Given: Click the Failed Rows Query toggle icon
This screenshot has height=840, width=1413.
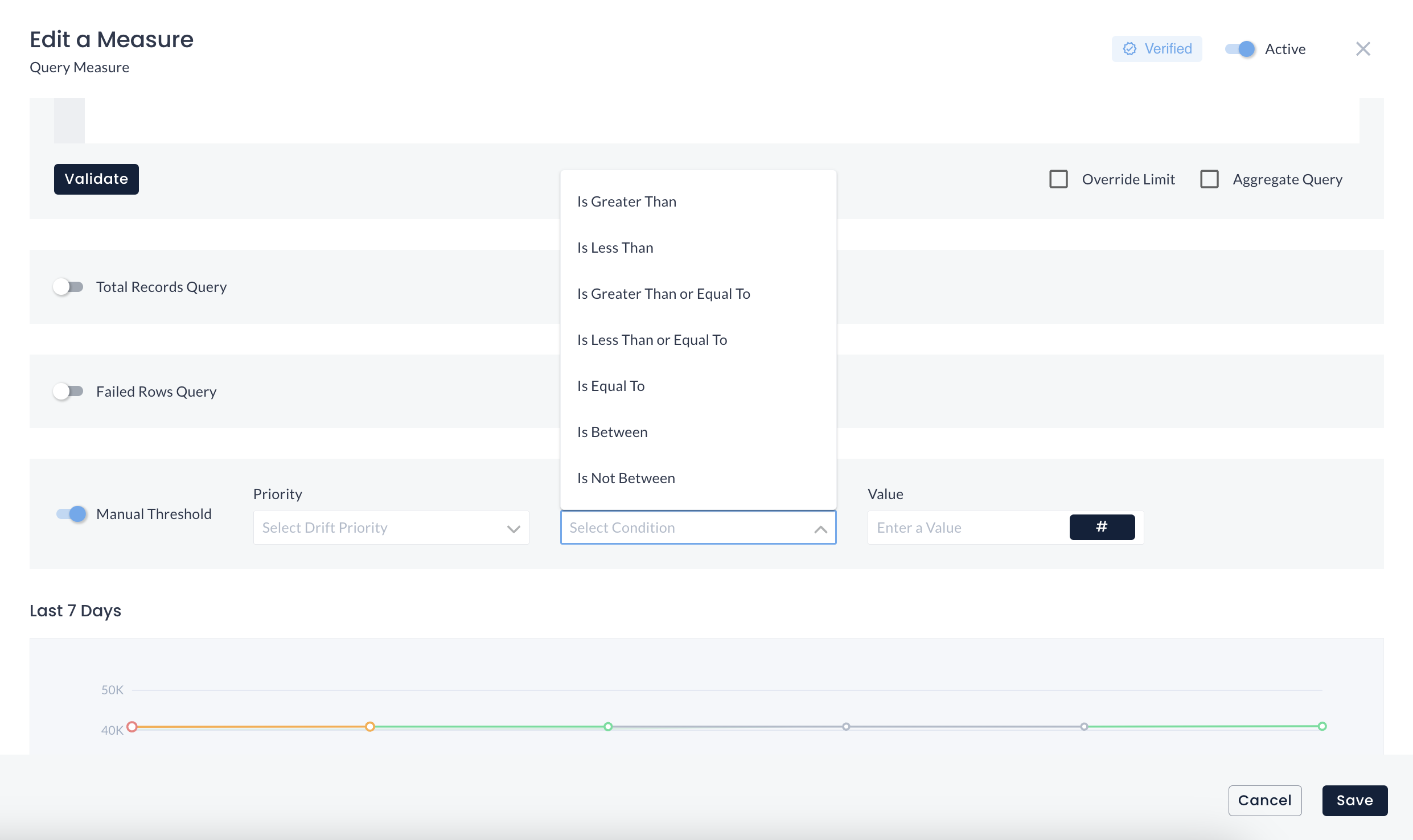Looking at the screenshot, I should pos(69,391).
